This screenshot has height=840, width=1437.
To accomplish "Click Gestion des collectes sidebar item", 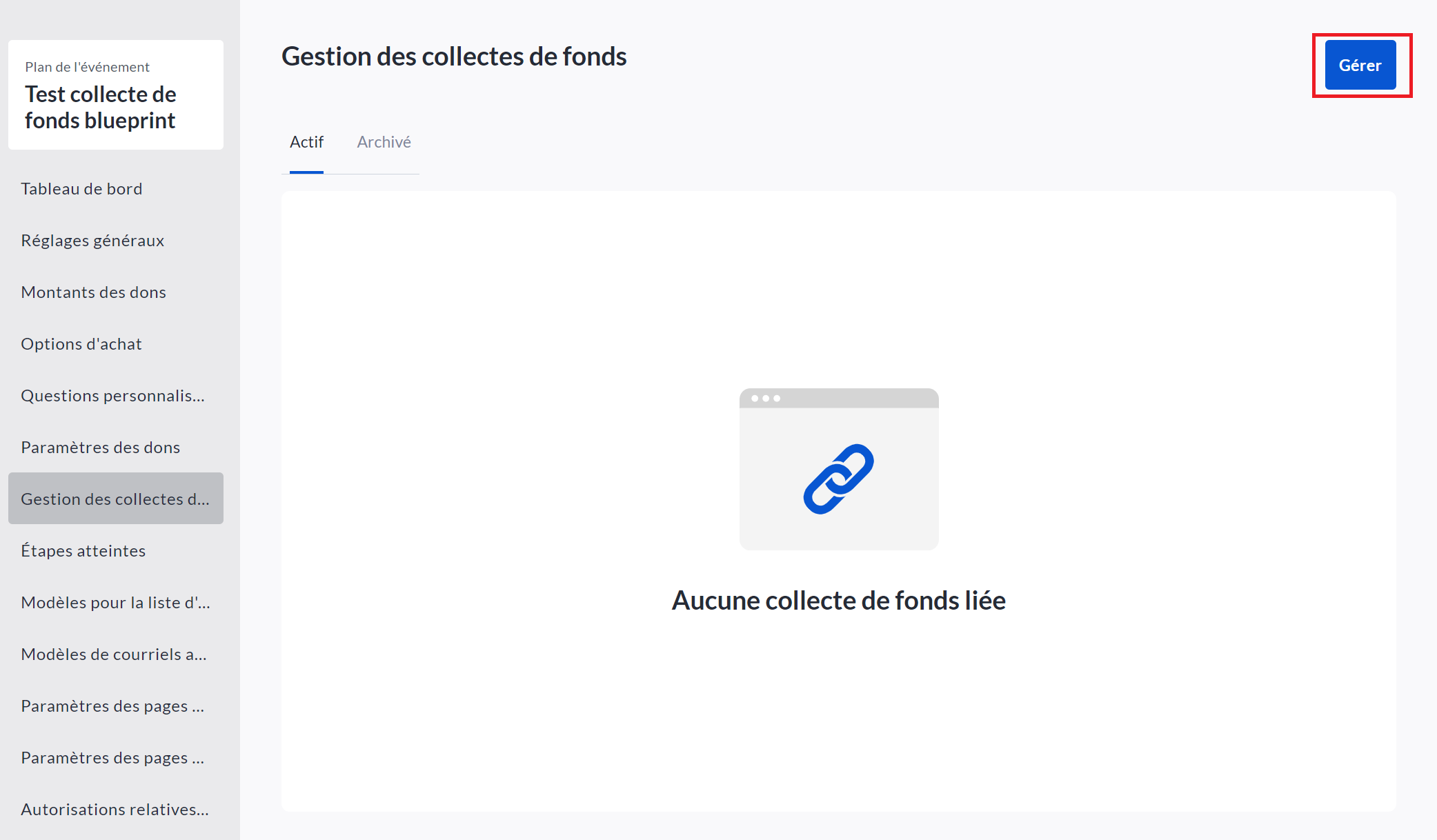I will (115, 499).
